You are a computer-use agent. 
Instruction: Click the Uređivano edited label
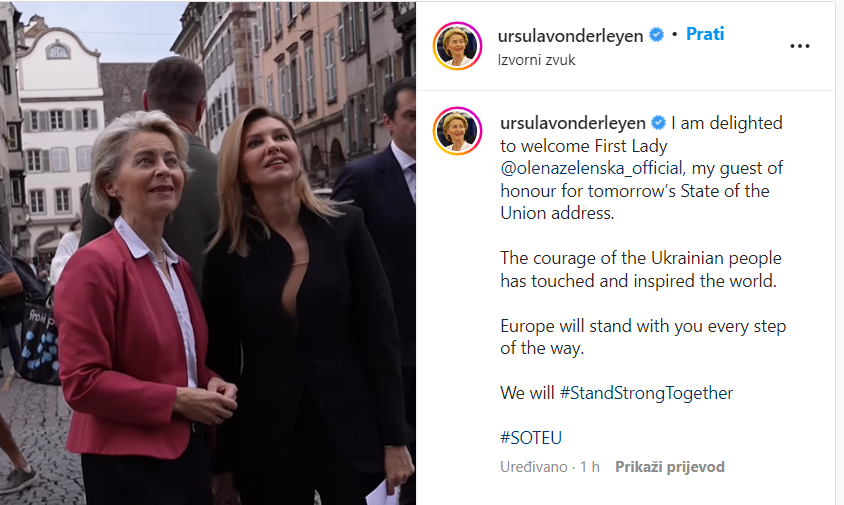(533, 467)
